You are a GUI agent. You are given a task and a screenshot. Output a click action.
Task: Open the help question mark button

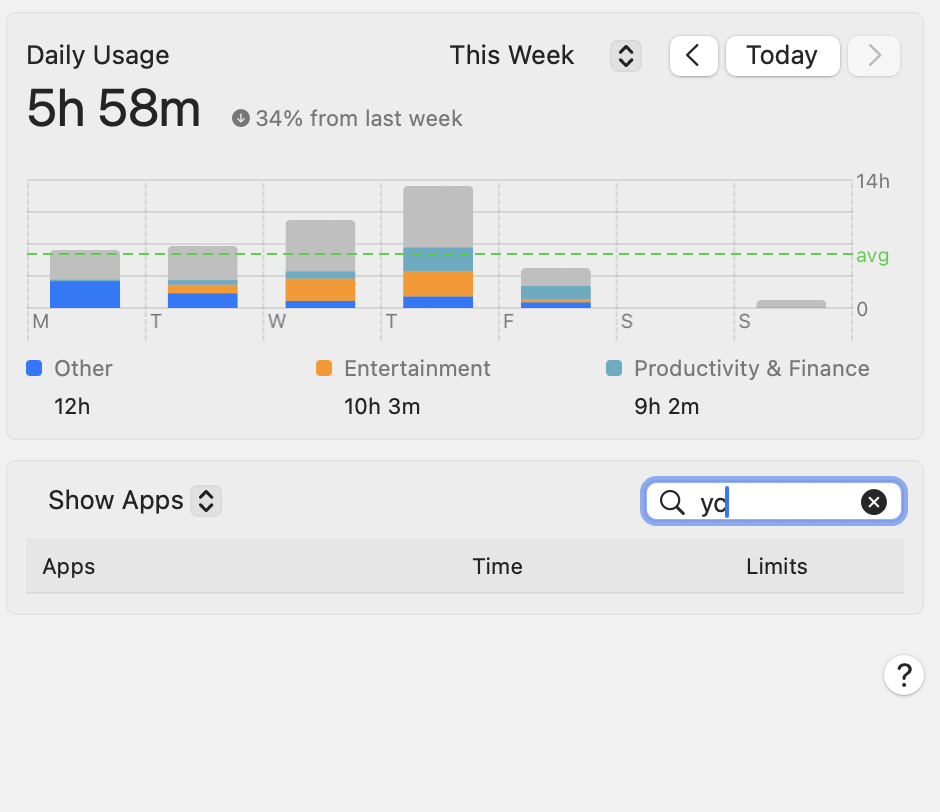(903, 675)
